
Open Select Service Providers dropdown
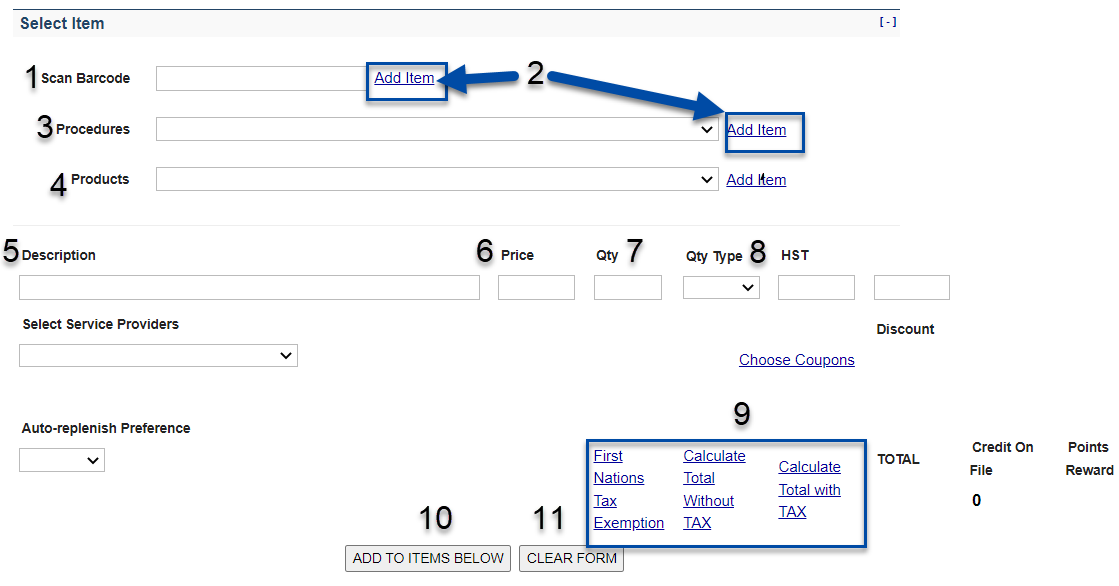pos(158,356)
